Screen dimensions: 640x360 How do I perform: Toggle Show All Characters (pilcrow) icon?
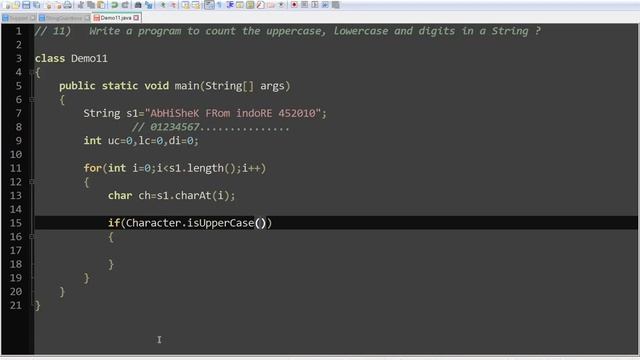(x=219, y=5)
